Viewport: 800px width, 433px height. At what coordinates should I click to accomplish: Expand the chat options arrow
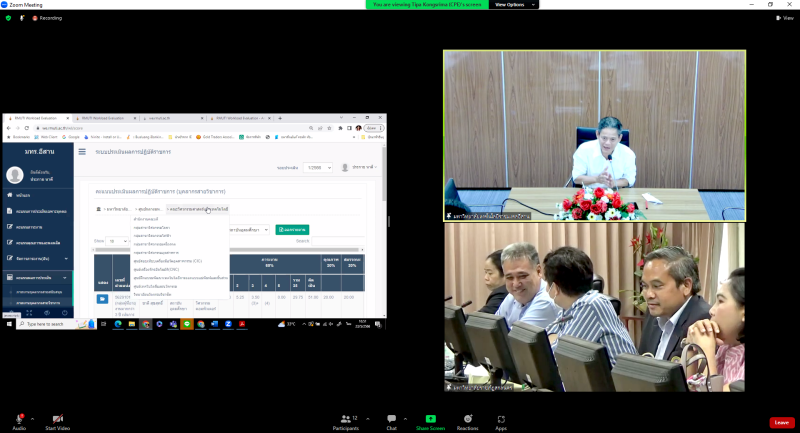pos(406,418)
